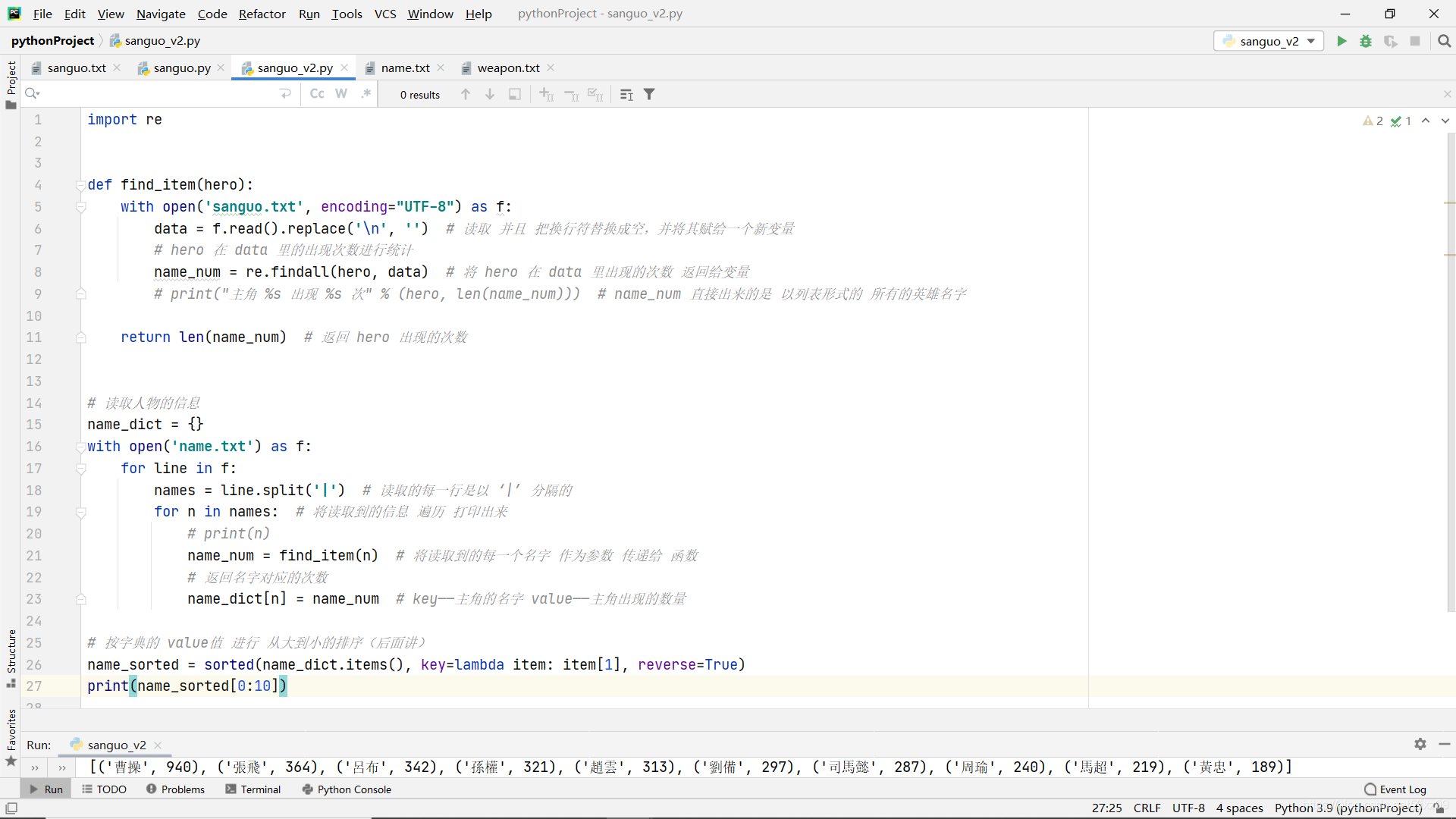Click the warnings count indicator in the editor
Viewport: 1456px width, 819px height.
pos(1373,121)
